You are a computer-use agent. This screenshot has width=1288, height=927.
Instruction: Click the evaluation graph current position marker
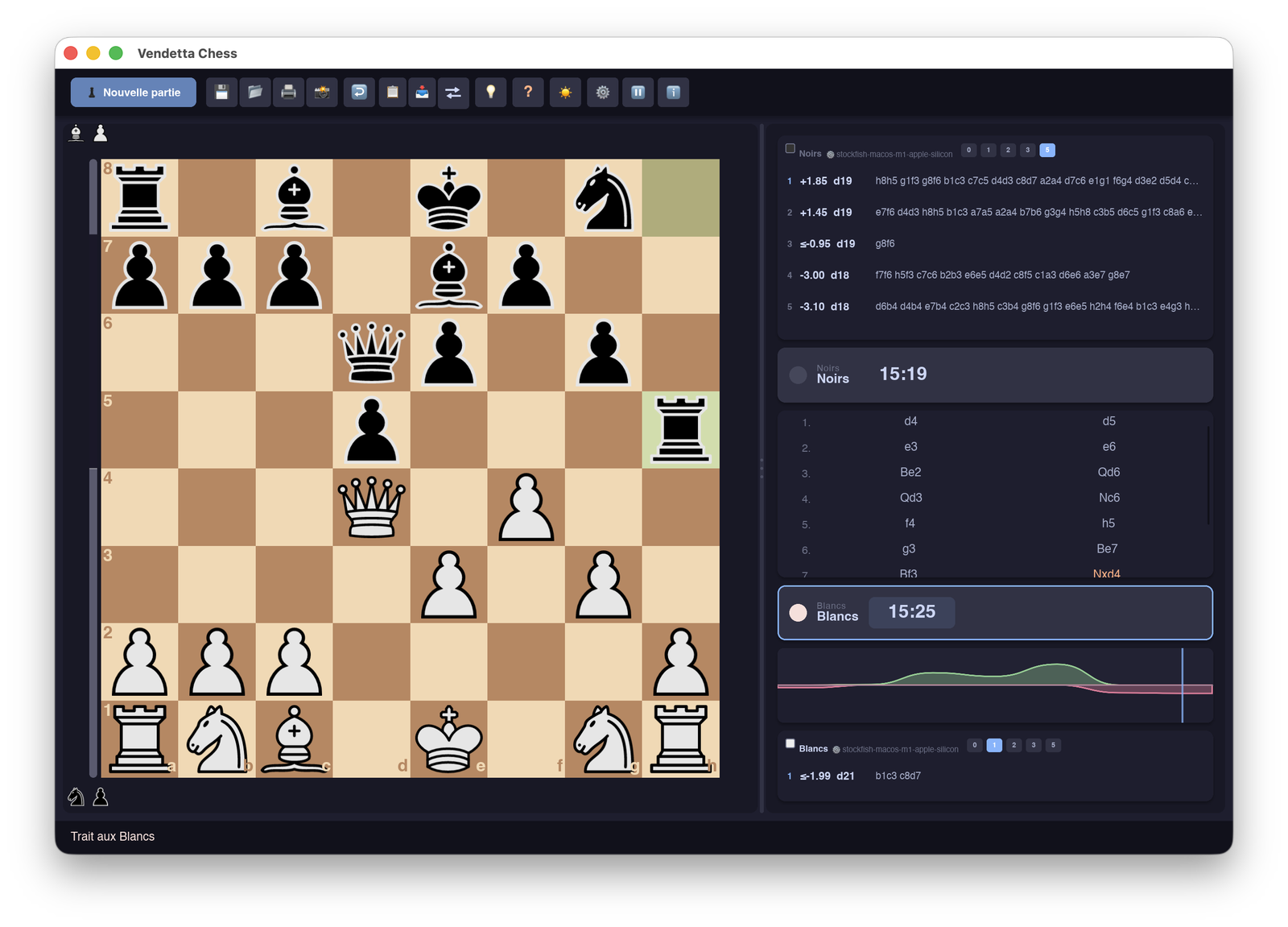(x=1182, y=685)
